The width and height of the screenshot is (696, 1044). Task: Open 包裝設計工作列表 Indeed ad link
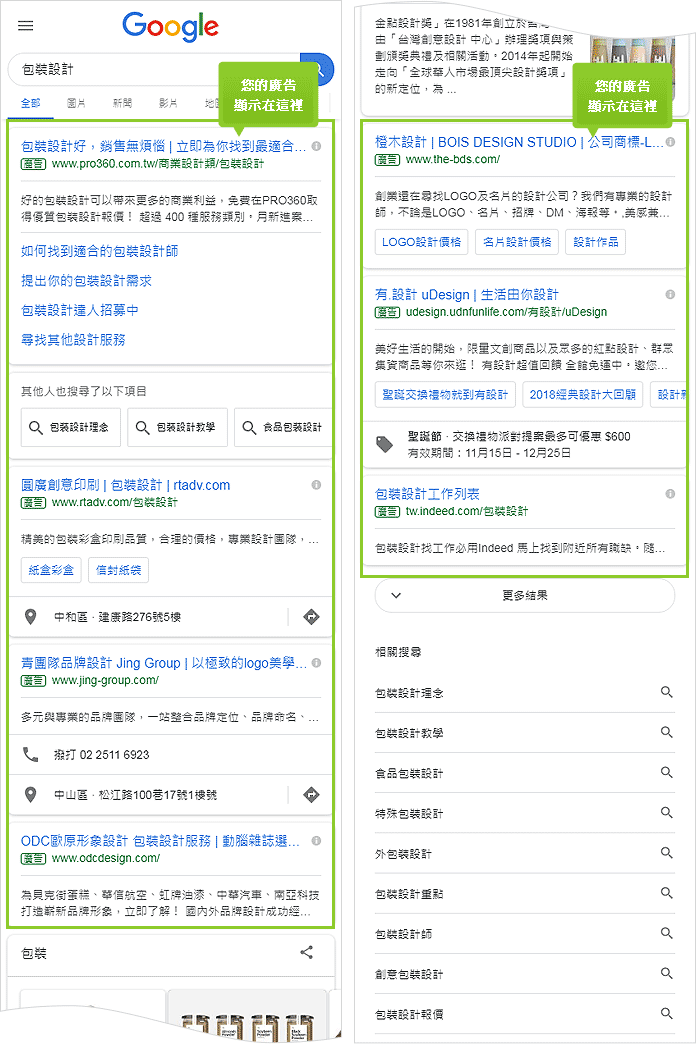coord(427,494)
